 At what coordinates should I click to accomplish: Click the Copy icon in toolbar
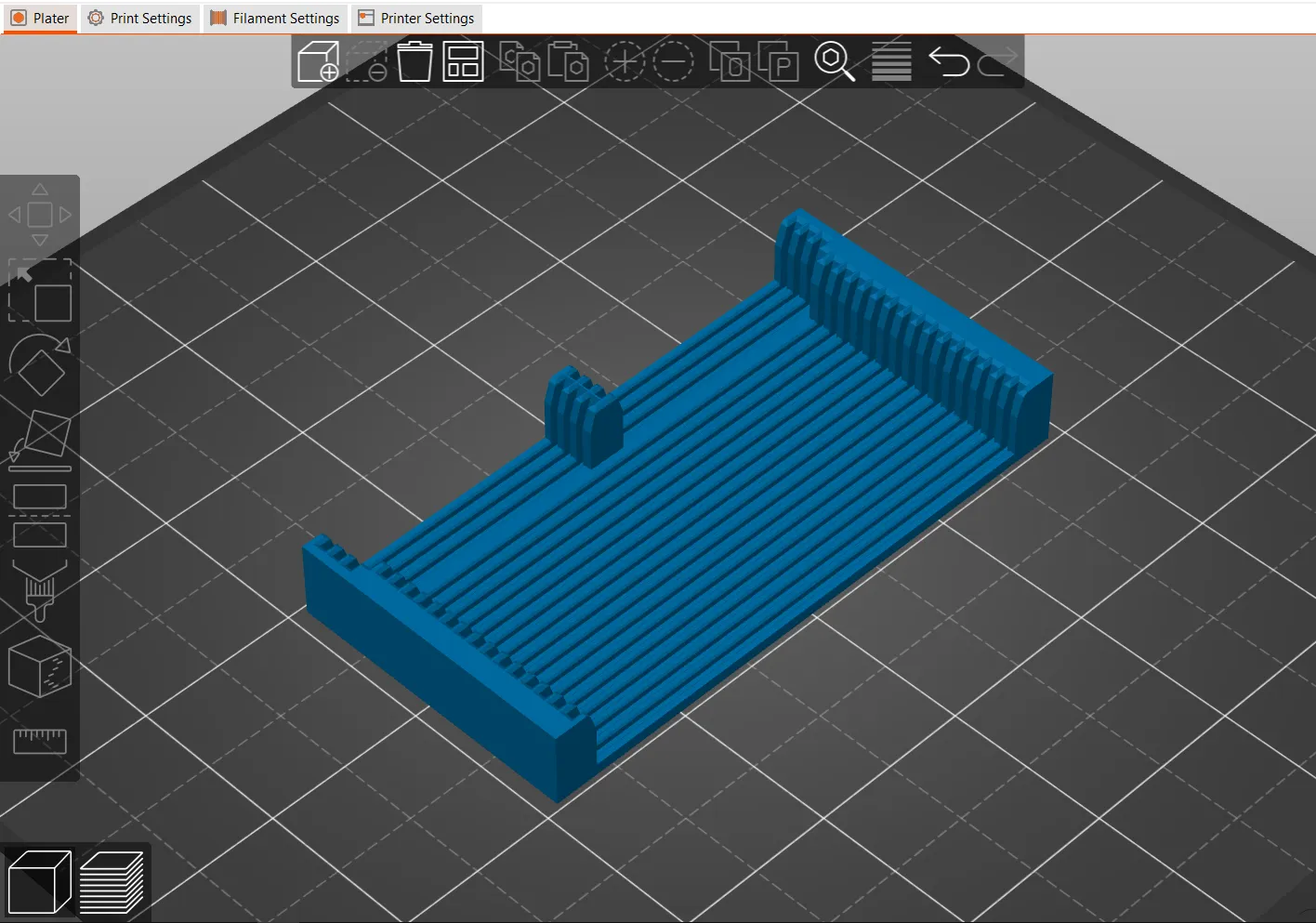click(520, 62)
